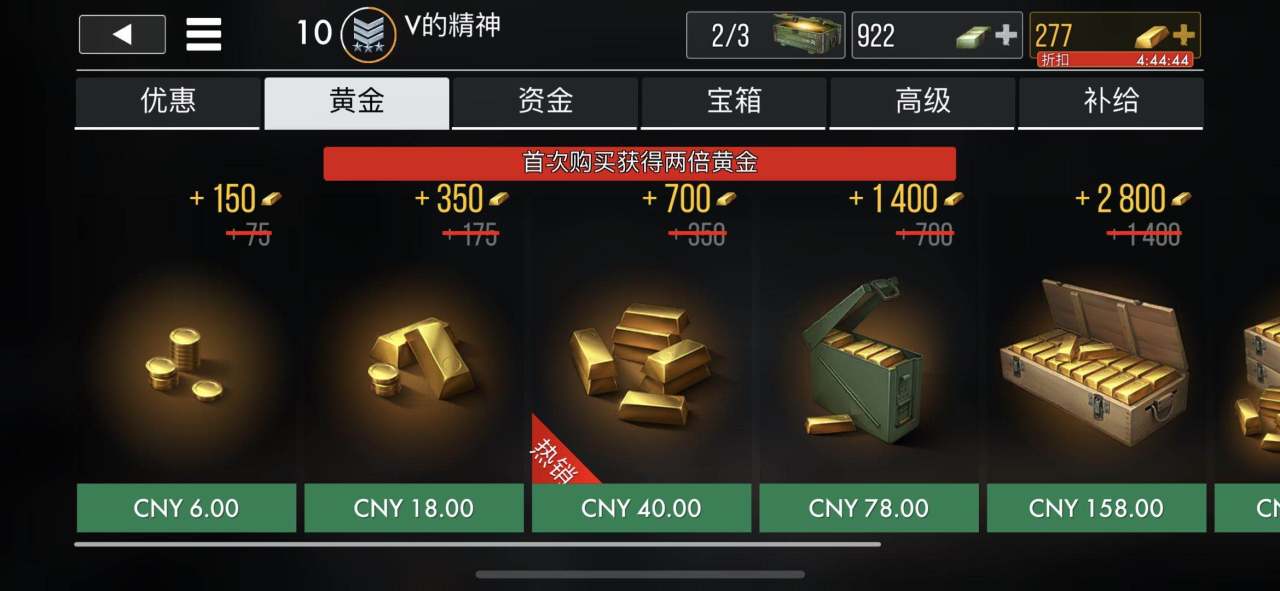Tap the back arrow button
The height and width of the screenshot is (591, 1280).
tap(122, 35)
